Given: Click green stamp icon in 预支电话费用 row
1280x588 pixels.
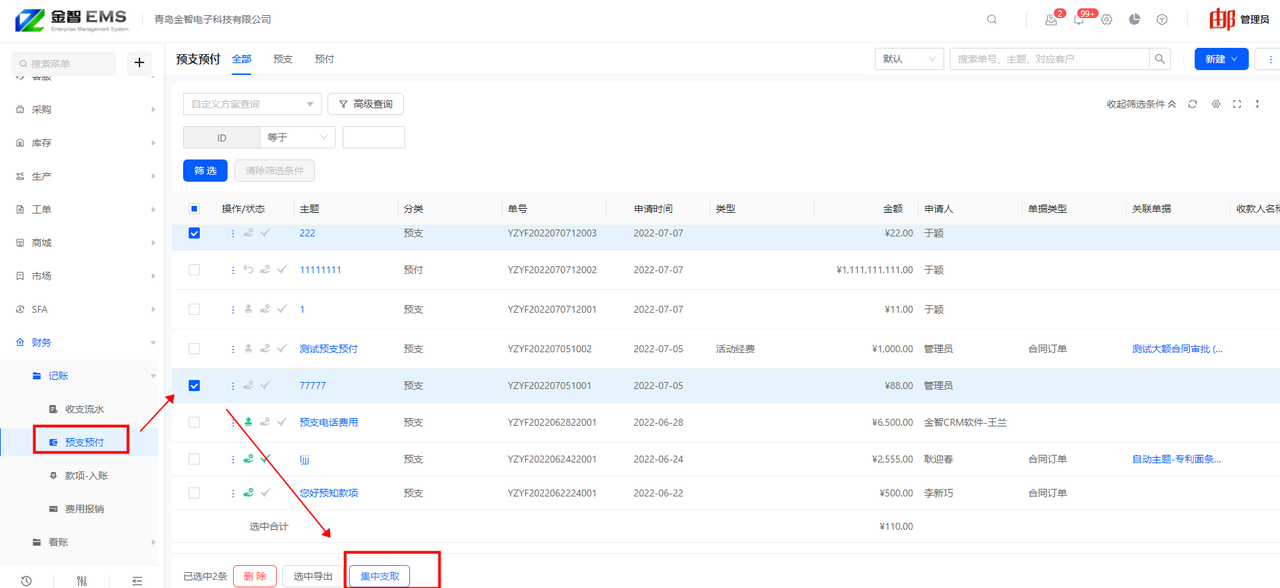Looking at the screenshot, I should tap(249, 422).
